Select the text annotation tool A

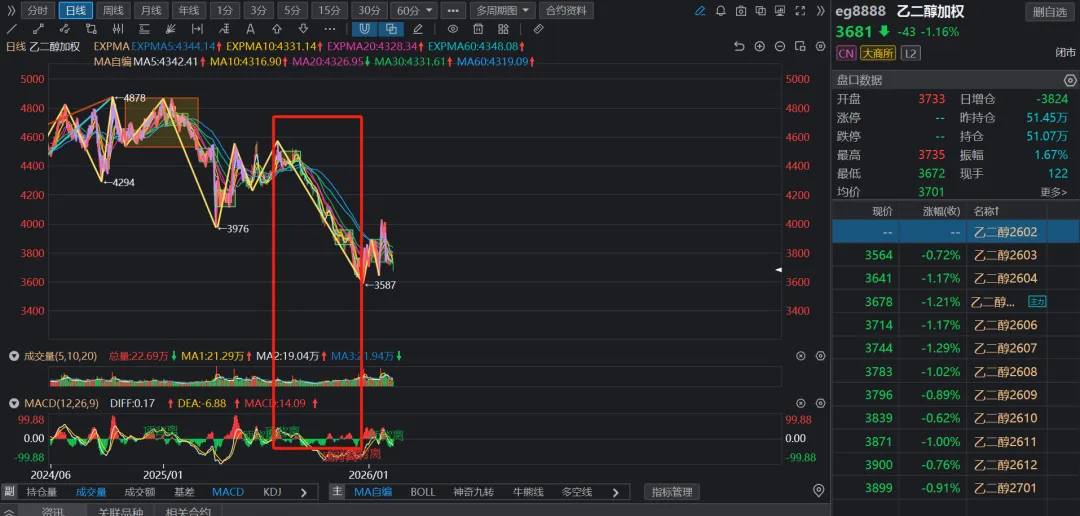click(x=250, y=28)
